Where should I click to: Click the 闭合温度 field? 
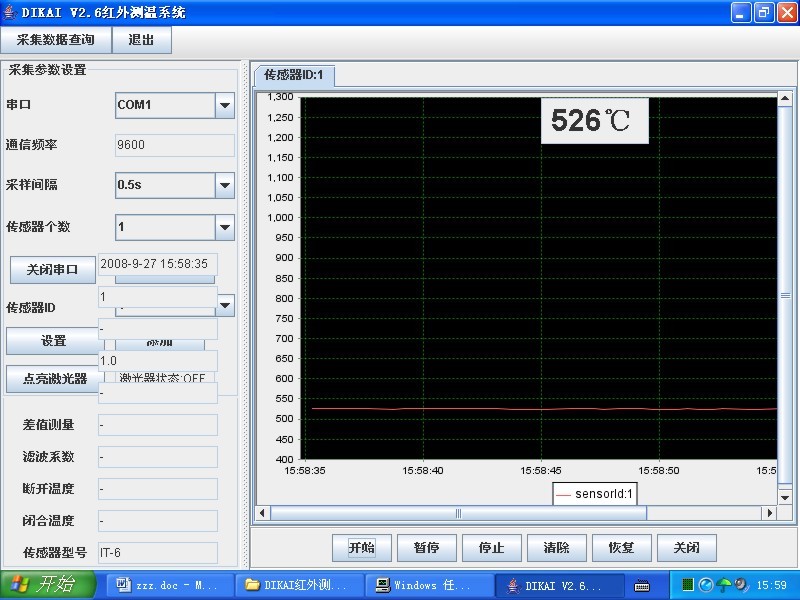point(158,521)
